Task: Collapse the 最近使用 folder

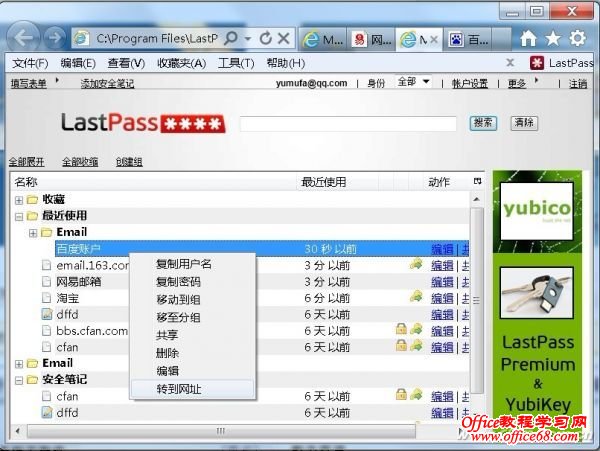Action: point(19,217)
